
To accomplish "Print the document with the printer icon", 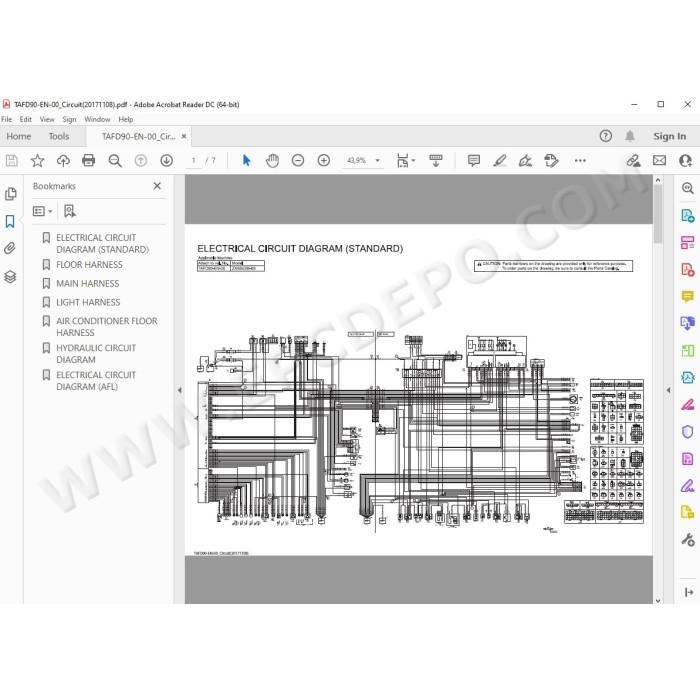I will pos(88,160).
